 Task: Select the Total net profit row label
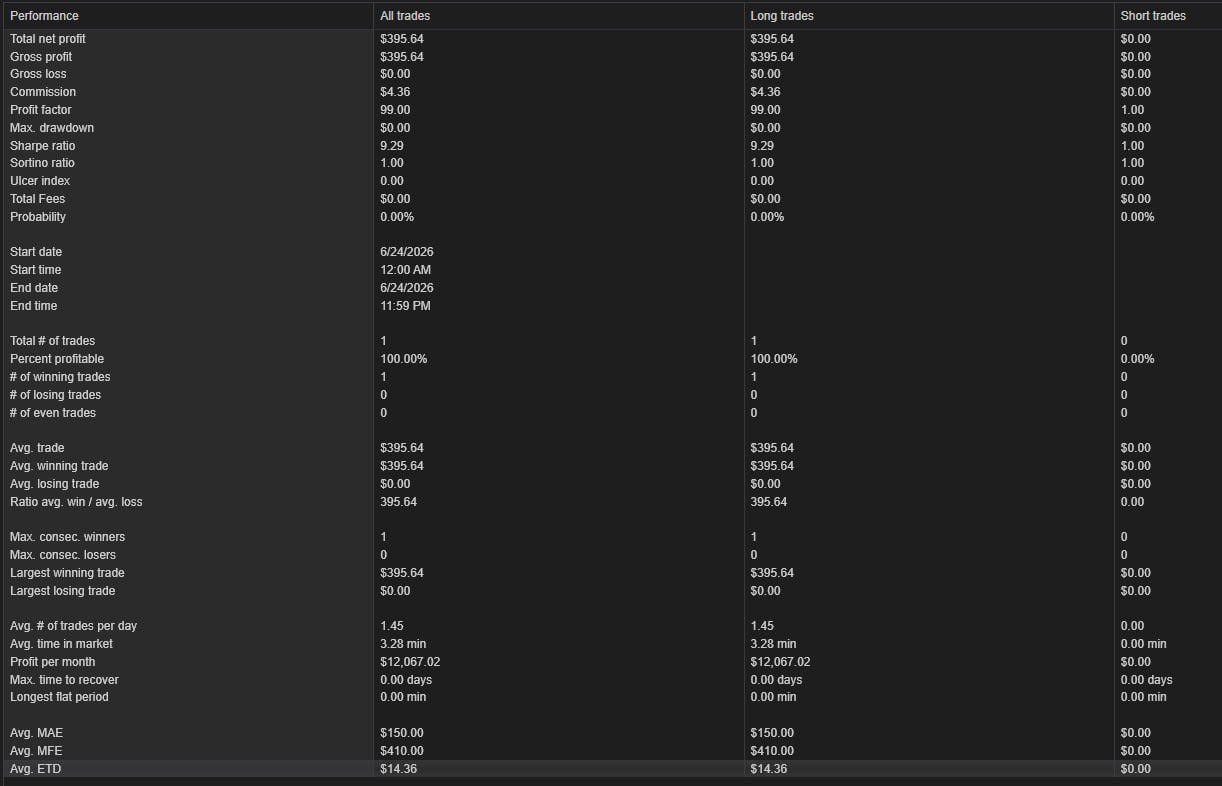click(48, 39)
